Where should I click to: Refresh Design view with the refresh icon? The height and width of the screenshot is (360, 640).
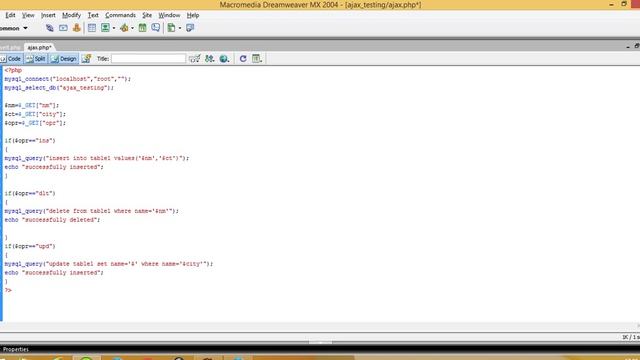pyautogui.click(x=243, y=59)
